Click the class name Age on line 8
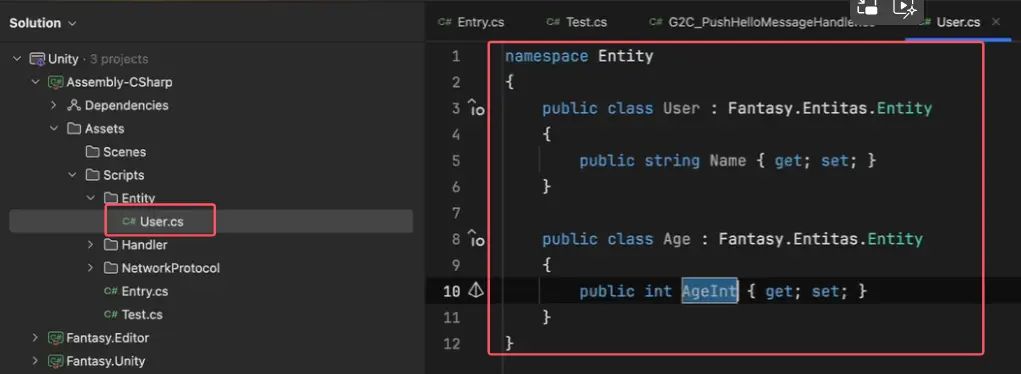Viewport: 1021px width, 374px height. click(x=677, y=239)
